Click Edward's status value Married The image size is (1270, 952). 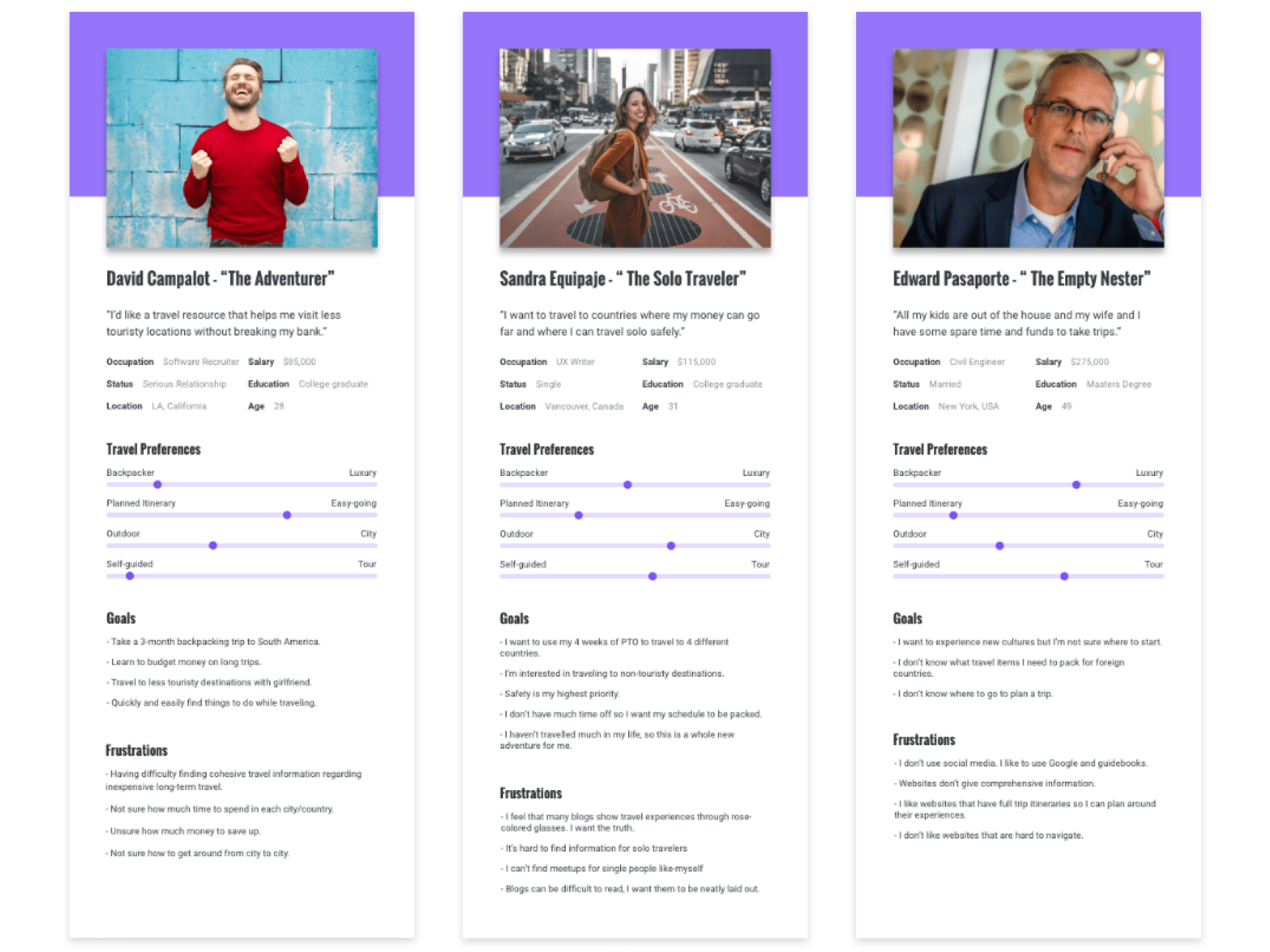click(x=945, y=384)
